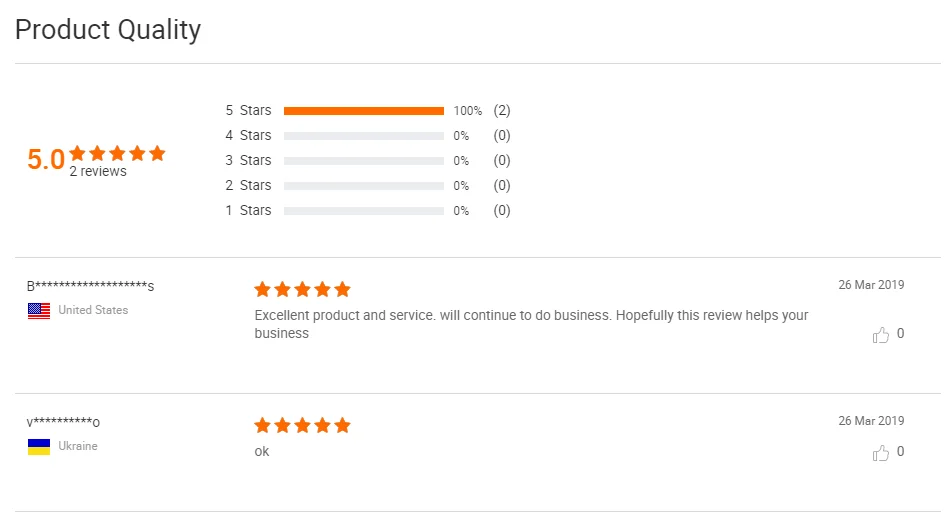The image size is (950, 513).
Task: Click the '2 reviews' count text
Action: point(98,172)
